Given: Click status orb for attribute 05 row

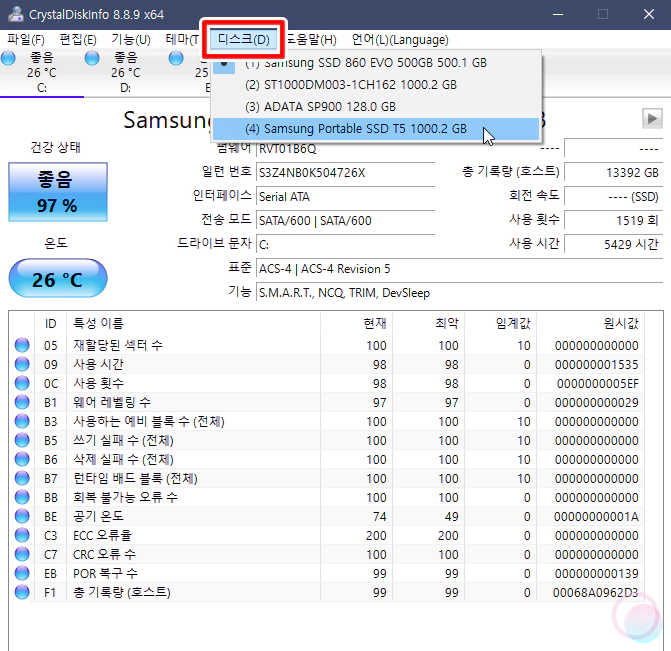Looking at the screenshot, I should click(x=22, y=345).
